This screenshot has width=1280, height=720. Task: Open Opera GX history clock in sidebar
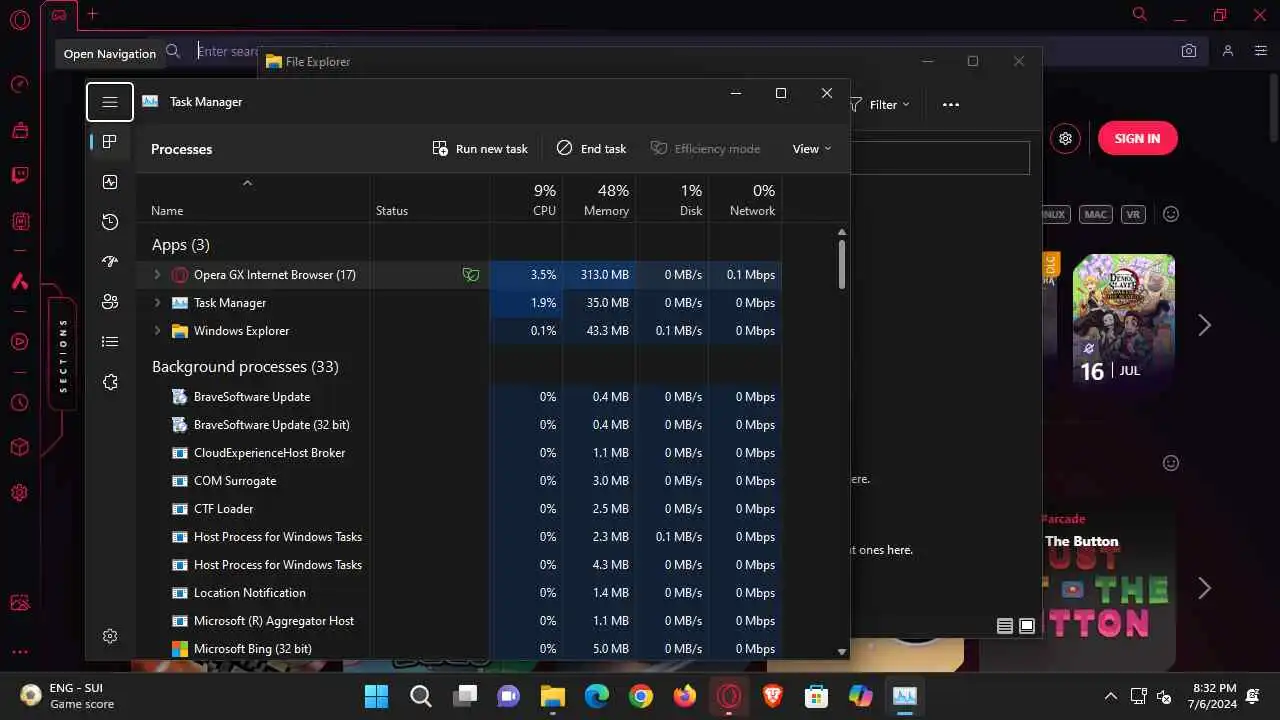pyautogui.click(x=19, y=403)
